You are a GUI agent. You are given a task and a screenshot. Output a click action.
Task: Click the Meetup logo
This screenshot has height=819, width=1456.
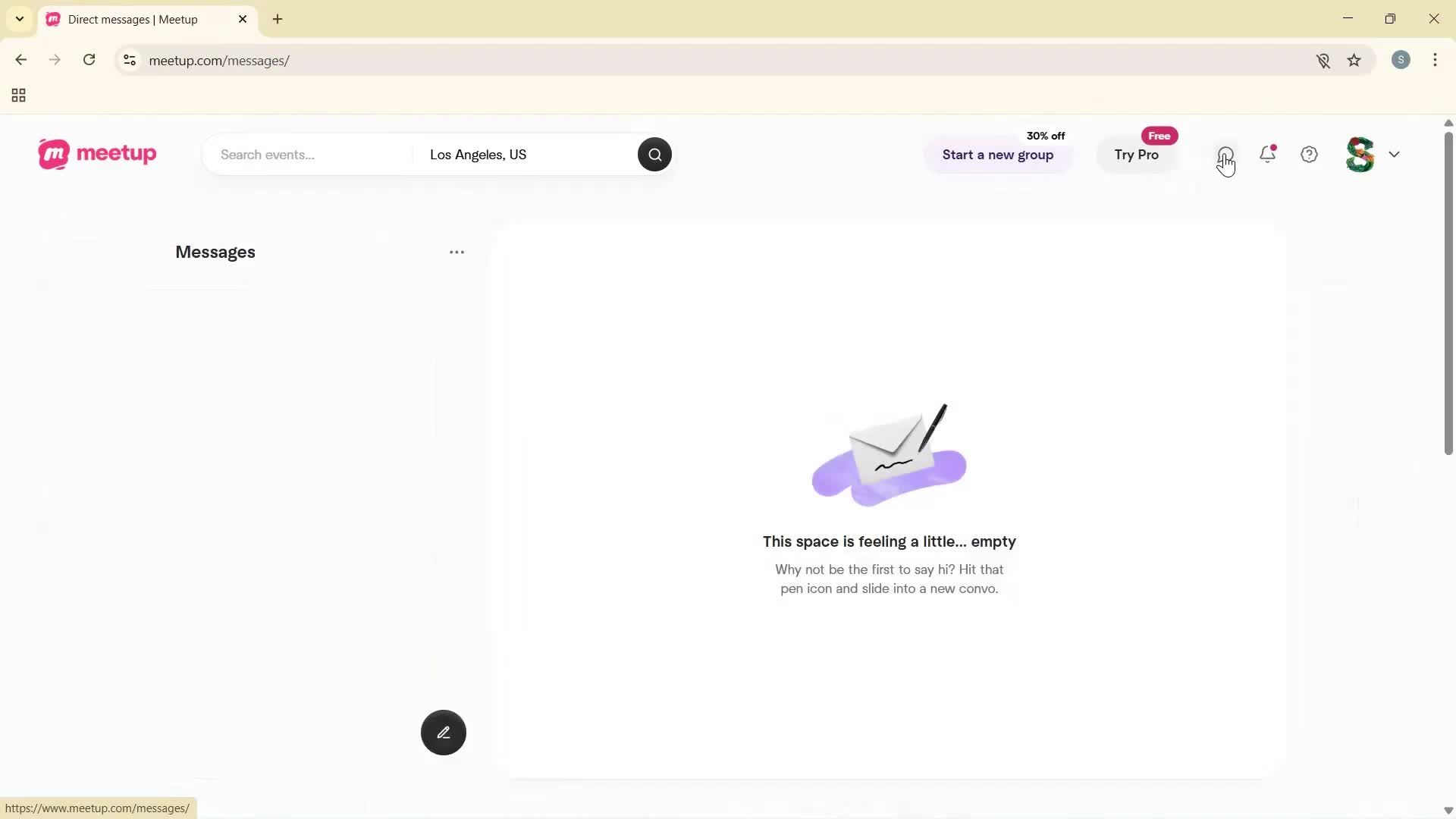pos(96,154)
